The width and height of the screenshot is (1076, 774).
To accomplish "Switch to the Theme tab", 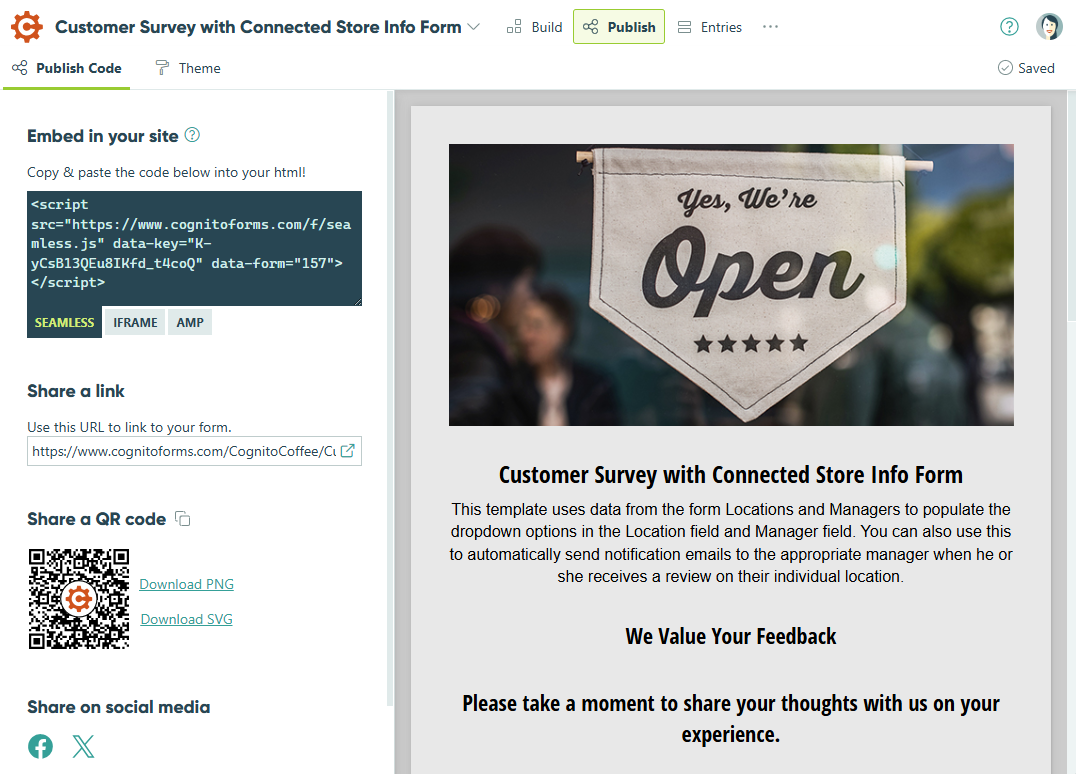I will [x=187, y=68].
